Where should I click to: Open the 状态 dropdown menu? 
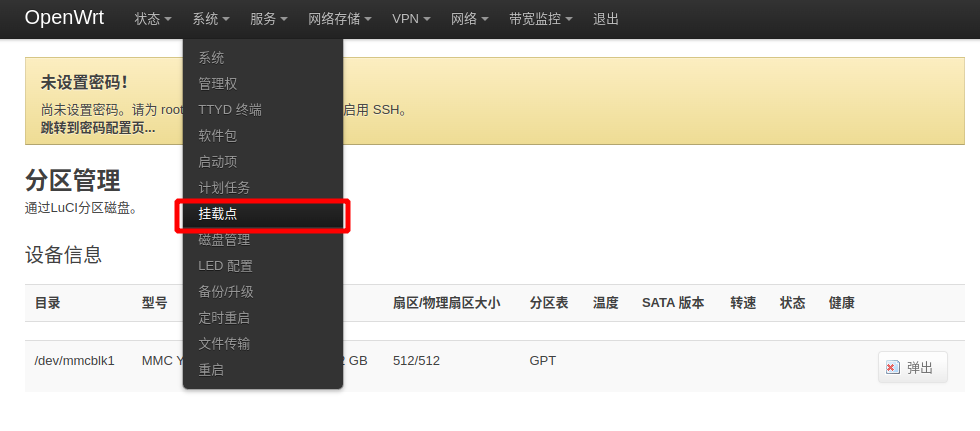coord(153,19)
